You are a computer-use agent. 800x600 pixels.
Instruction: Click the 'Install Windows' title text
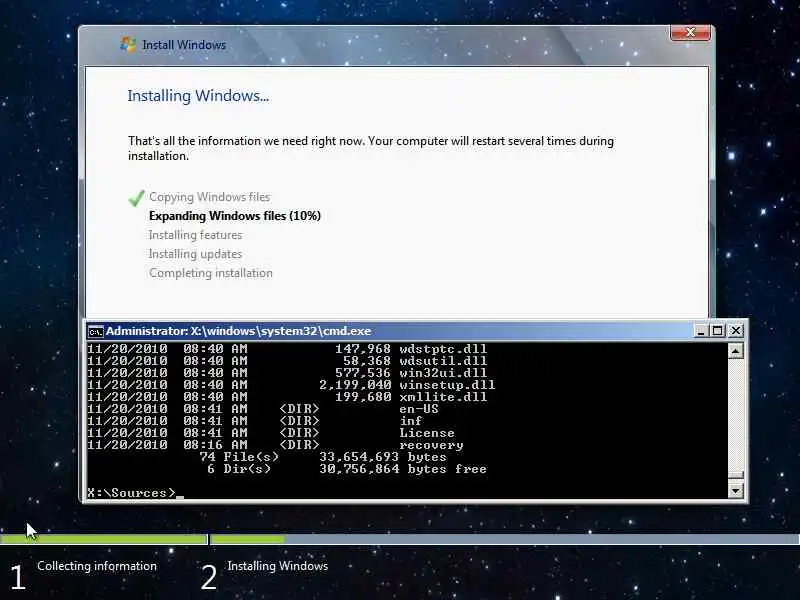click(x=184, y=45)
